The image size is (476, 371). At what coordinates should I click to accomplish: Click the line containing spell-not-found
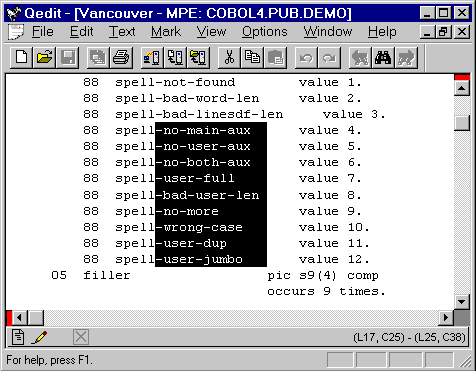[x=222, y=82]
